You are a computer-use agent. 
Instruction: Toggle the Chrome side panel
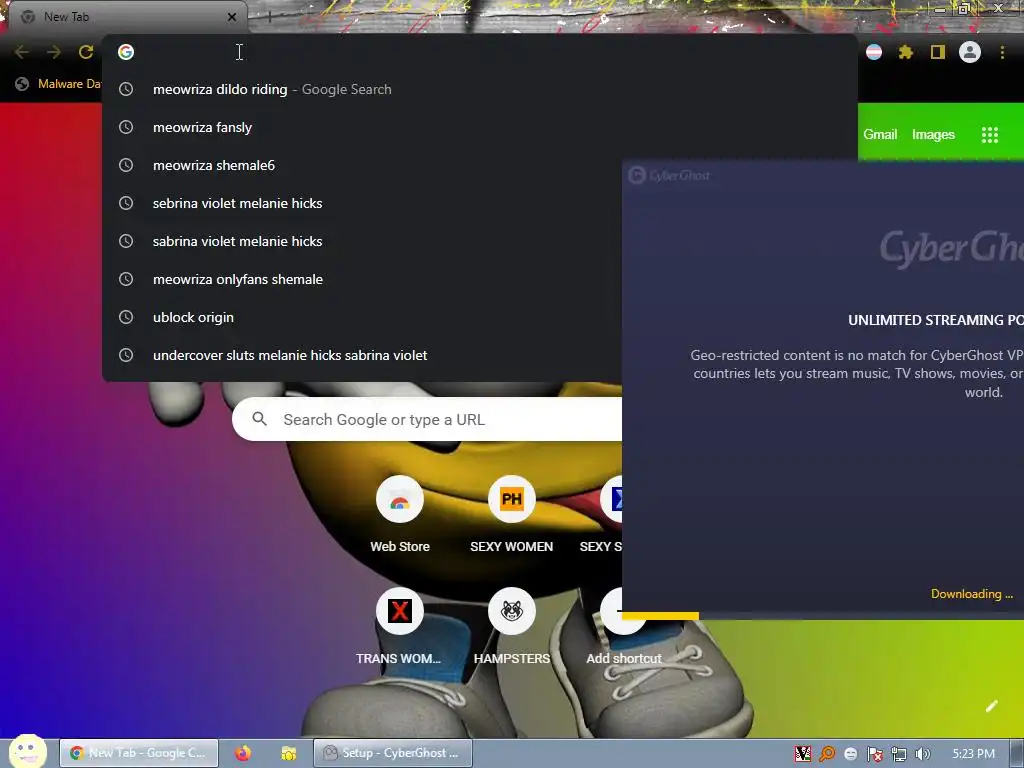point(938,52)
